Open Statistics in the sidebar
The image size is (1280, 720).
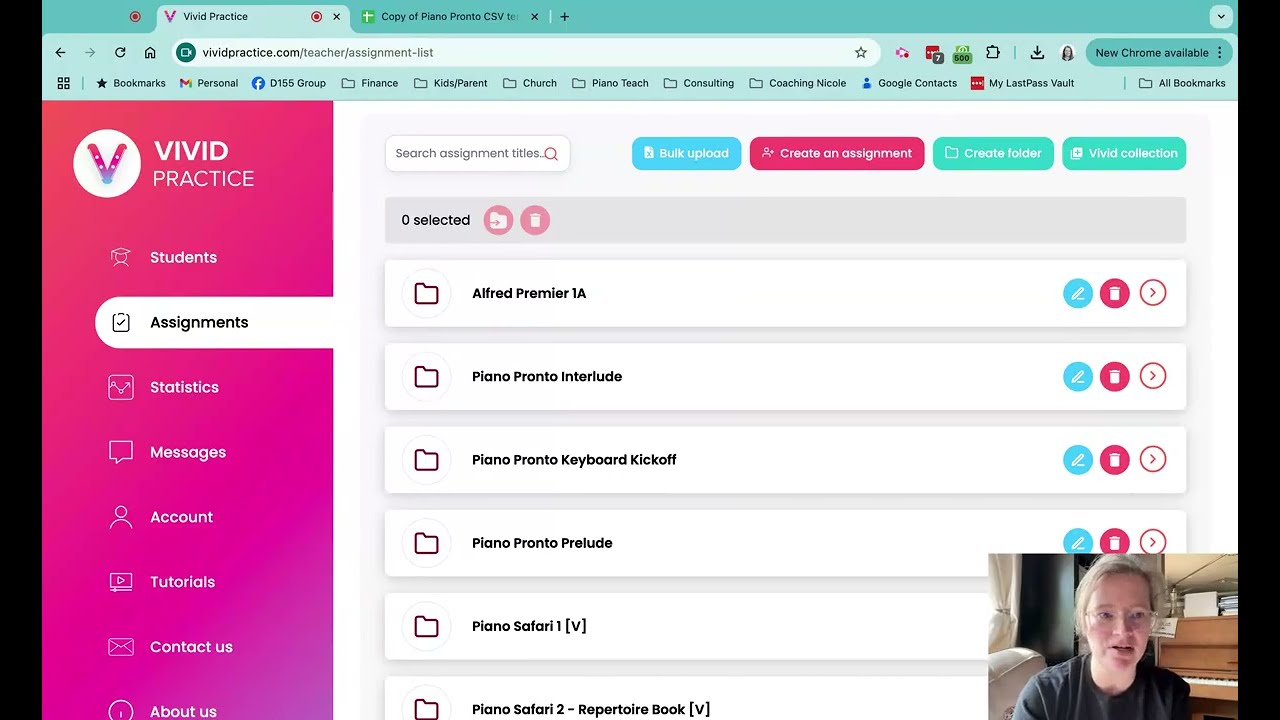[x=184, y=387]
